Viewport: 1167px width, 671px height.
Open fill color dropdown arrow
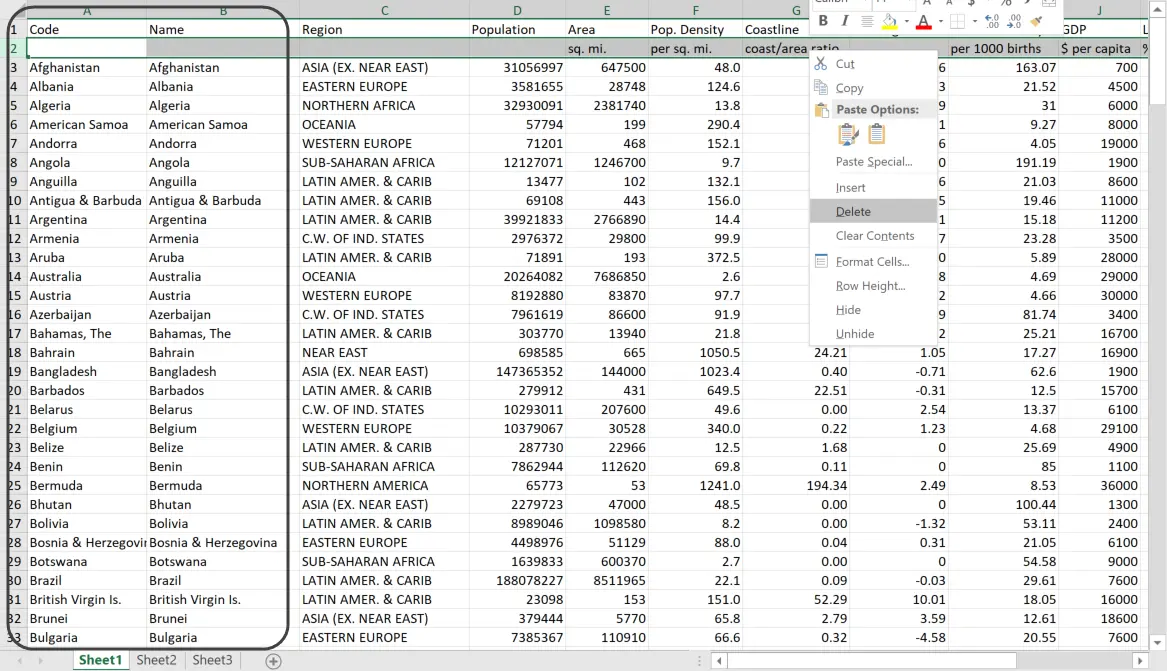tap(906, 22)
